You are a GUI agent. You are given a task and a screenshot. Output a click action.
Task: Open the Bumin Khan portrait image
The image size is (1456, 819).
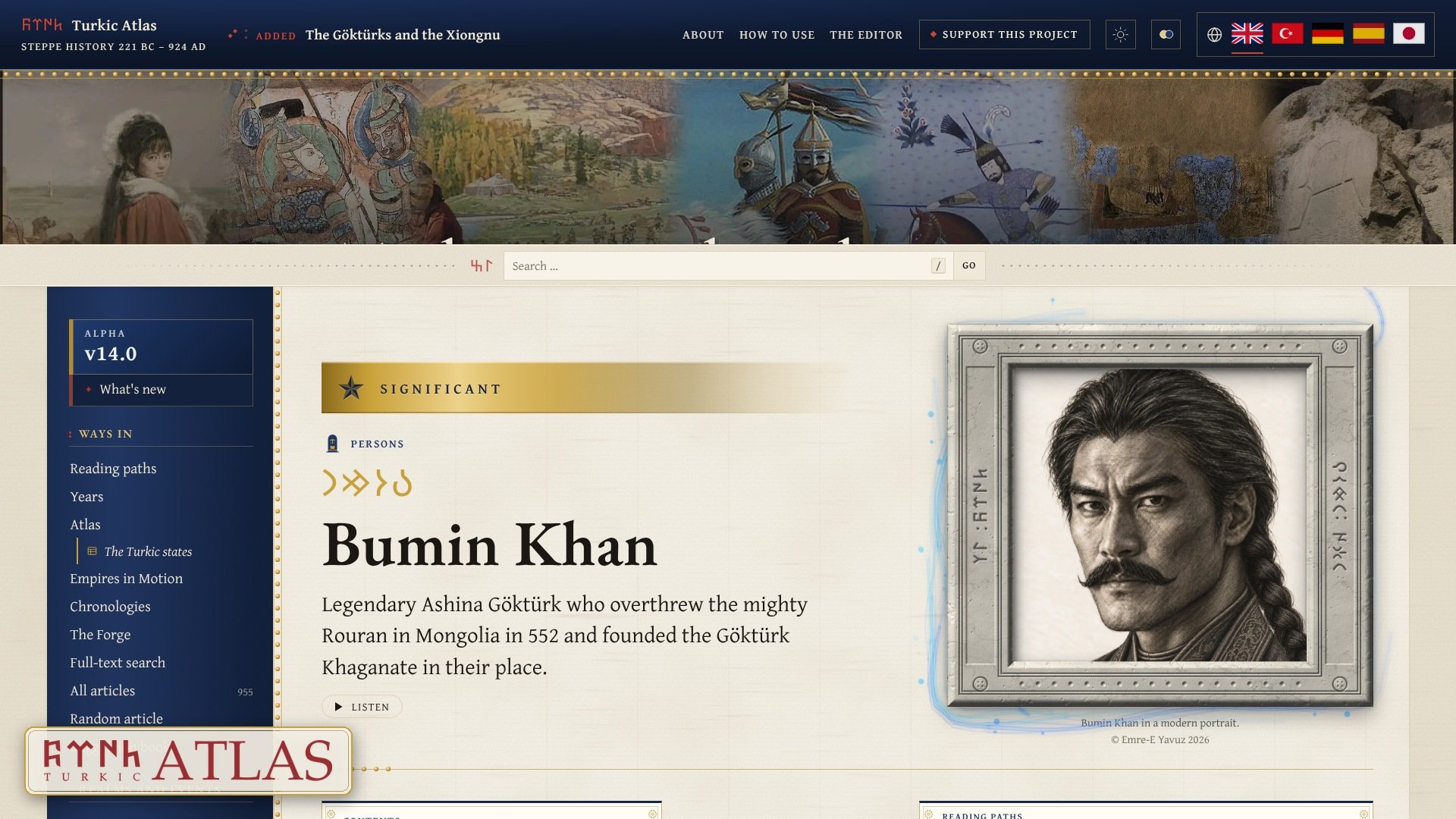1160,516
